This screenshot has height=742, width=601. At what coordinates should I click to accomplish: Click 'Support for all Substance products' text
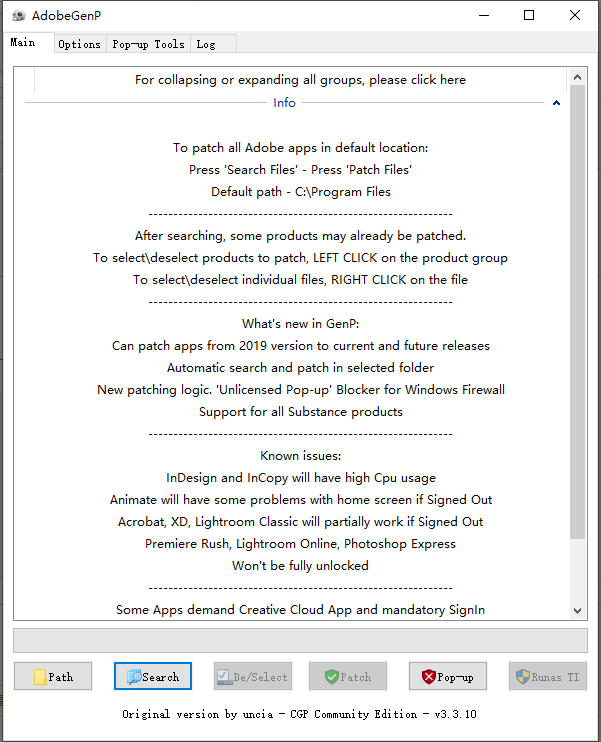pyautogui.click(x=301, y=412)
